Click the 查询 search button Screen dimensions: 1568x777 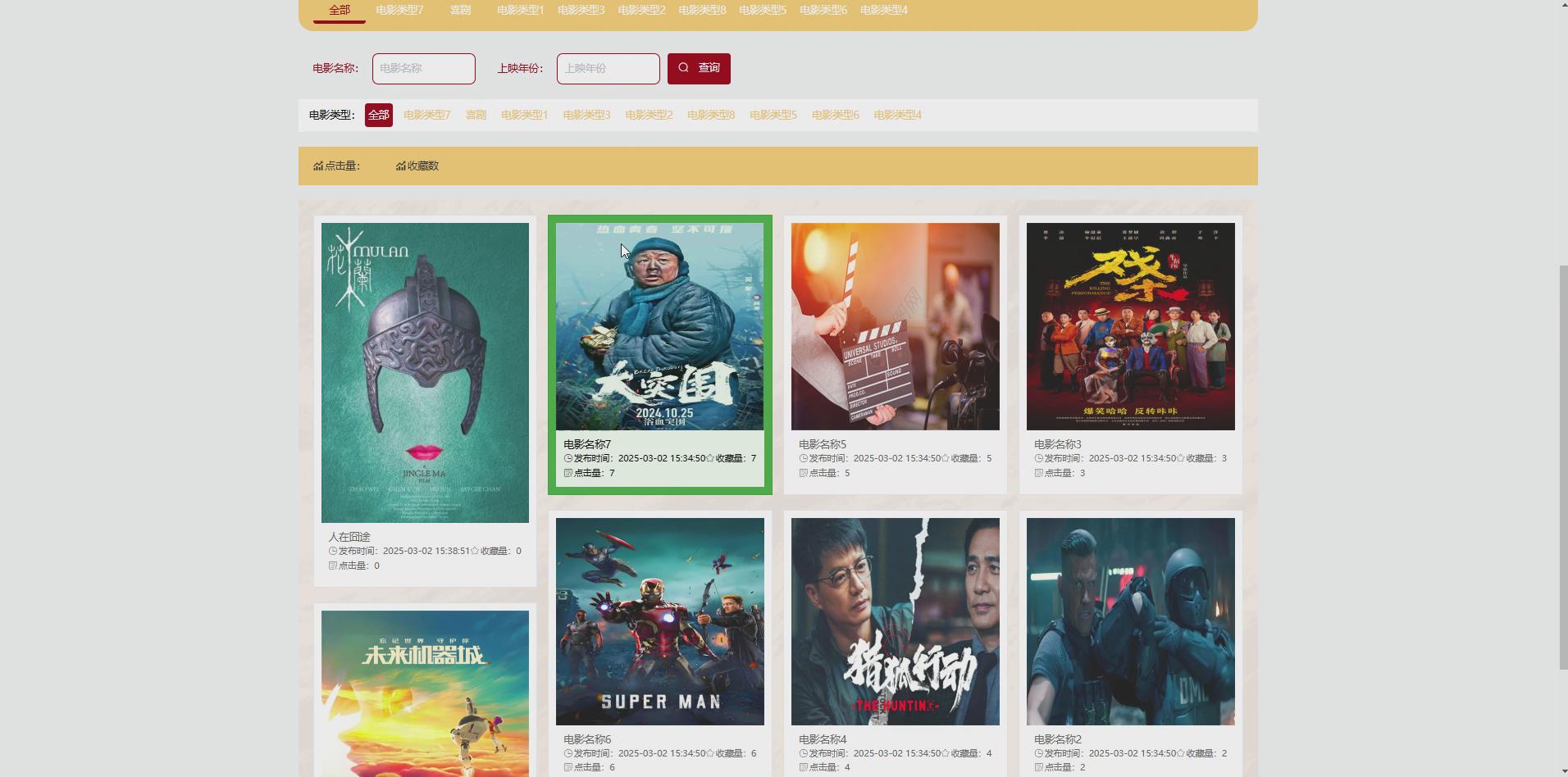(x=699, y=69)
